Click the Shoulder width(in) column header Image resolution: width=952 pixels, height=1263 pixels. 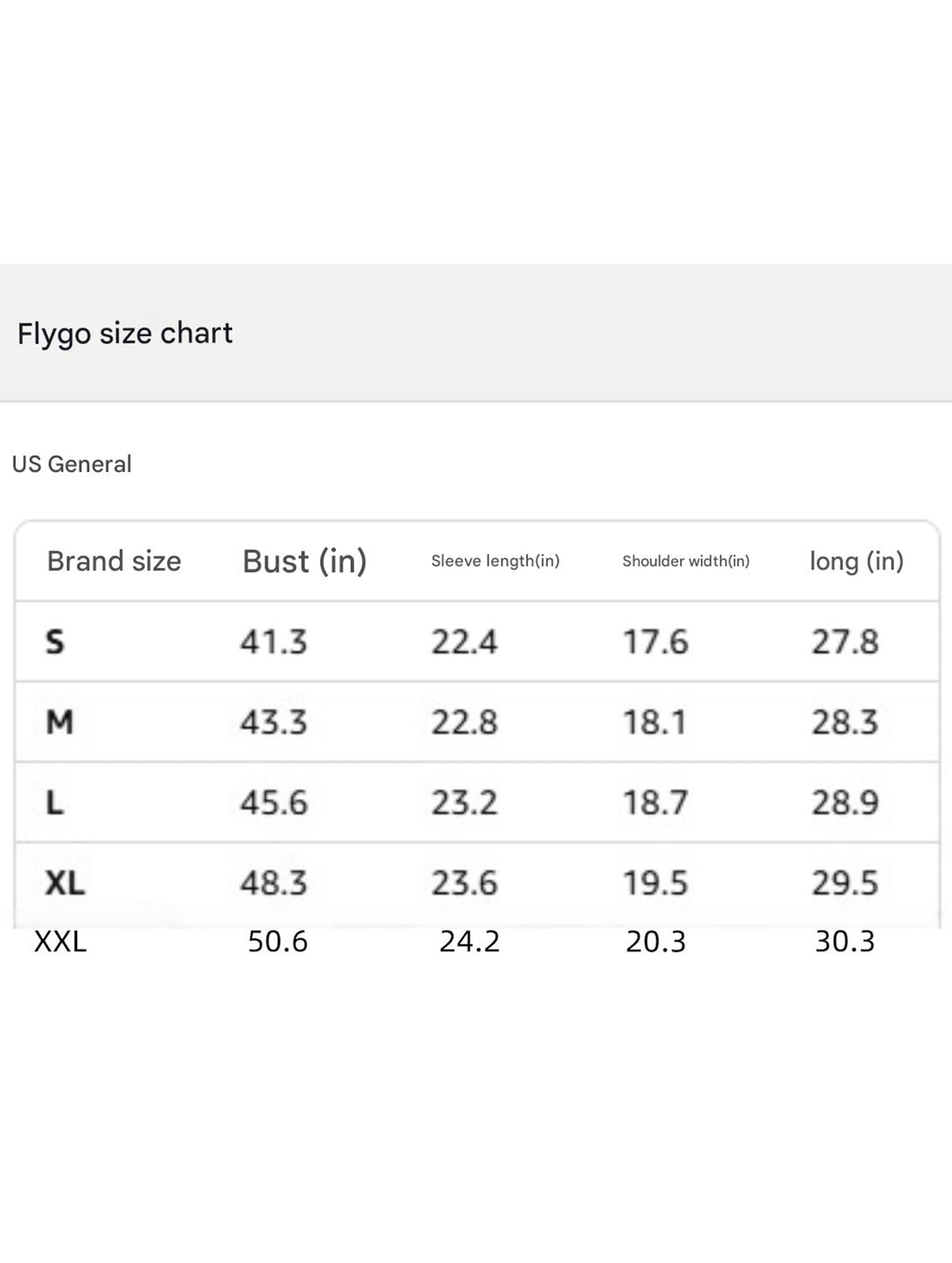[686, 561]
